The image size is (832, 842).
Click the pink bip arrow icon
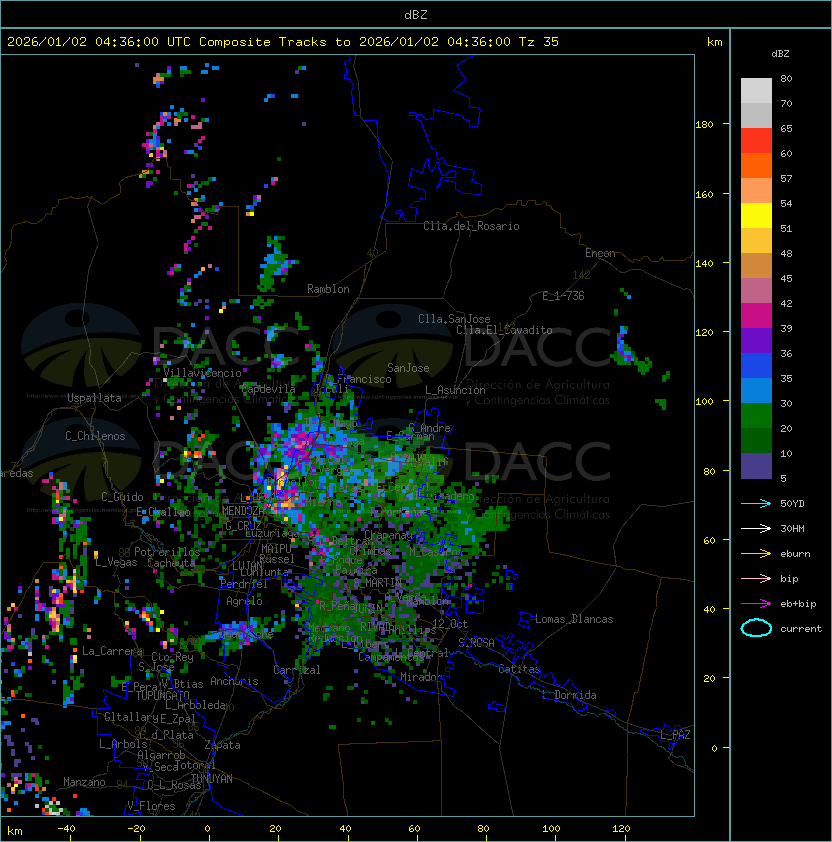(x=756, y=579)
